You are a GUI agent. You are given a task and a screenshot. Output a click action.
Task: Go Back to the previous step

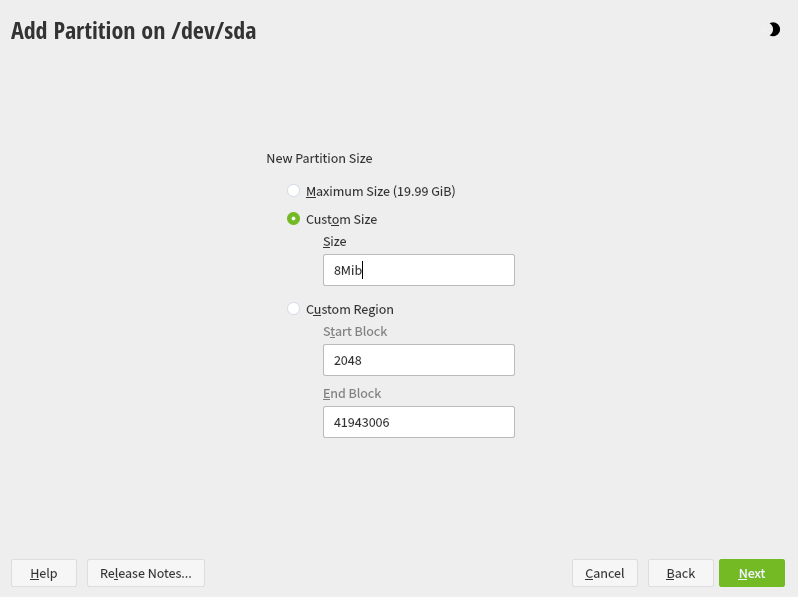680,573
